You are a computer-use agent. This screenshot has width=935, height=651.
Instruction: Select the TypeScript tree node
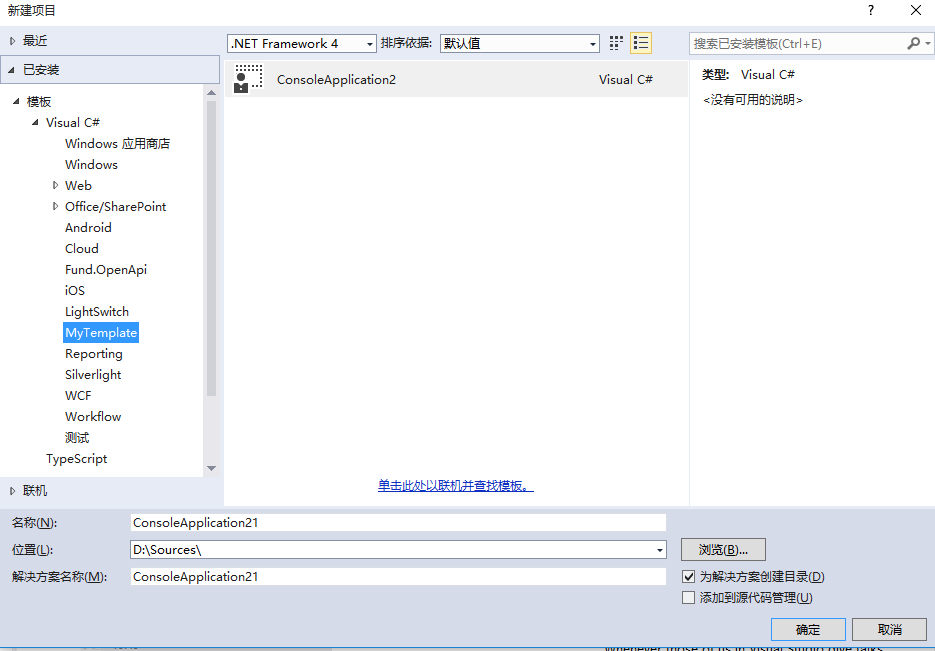(76, 458)
